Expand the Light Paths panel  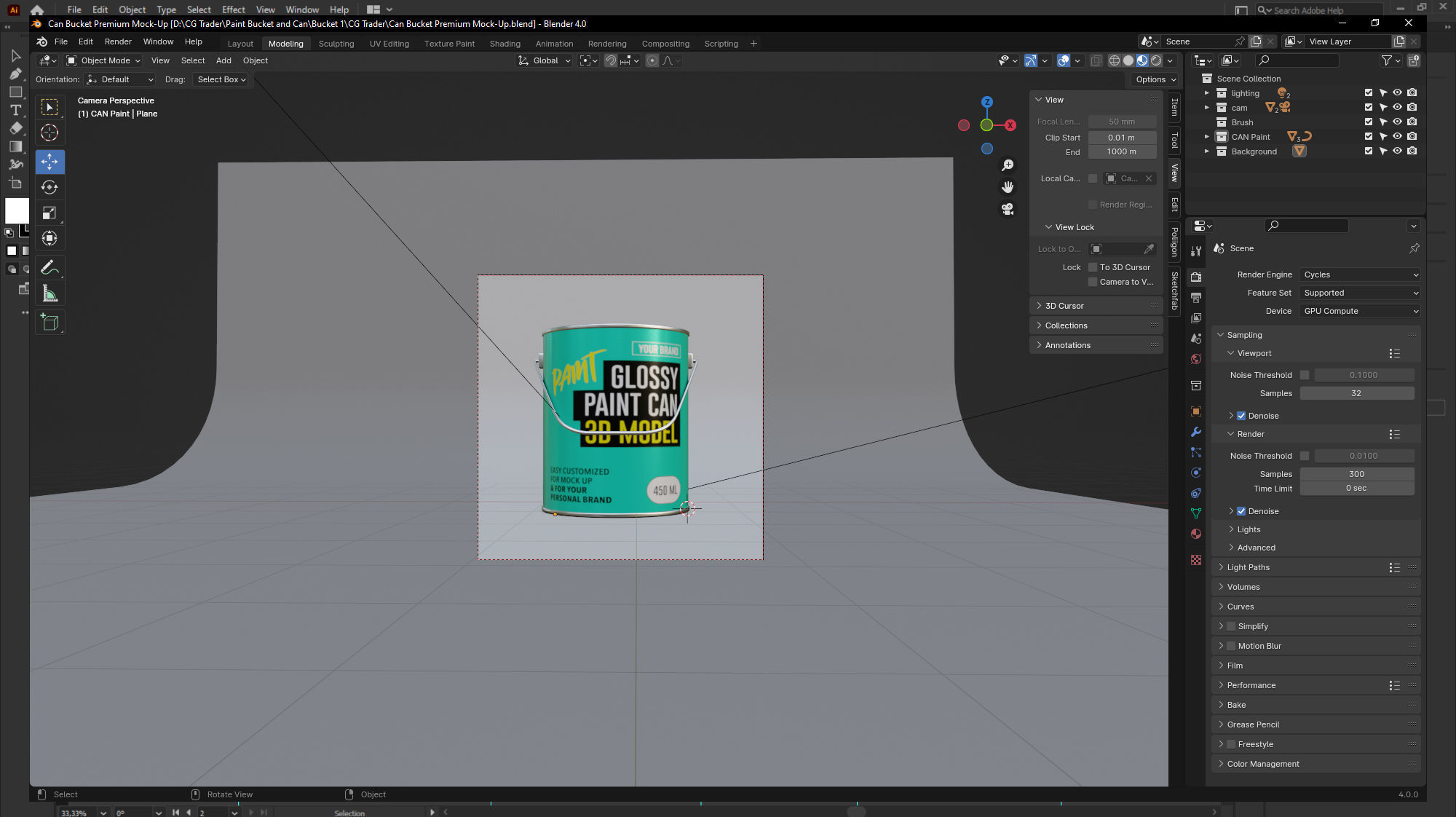[x=1248, y=567]
